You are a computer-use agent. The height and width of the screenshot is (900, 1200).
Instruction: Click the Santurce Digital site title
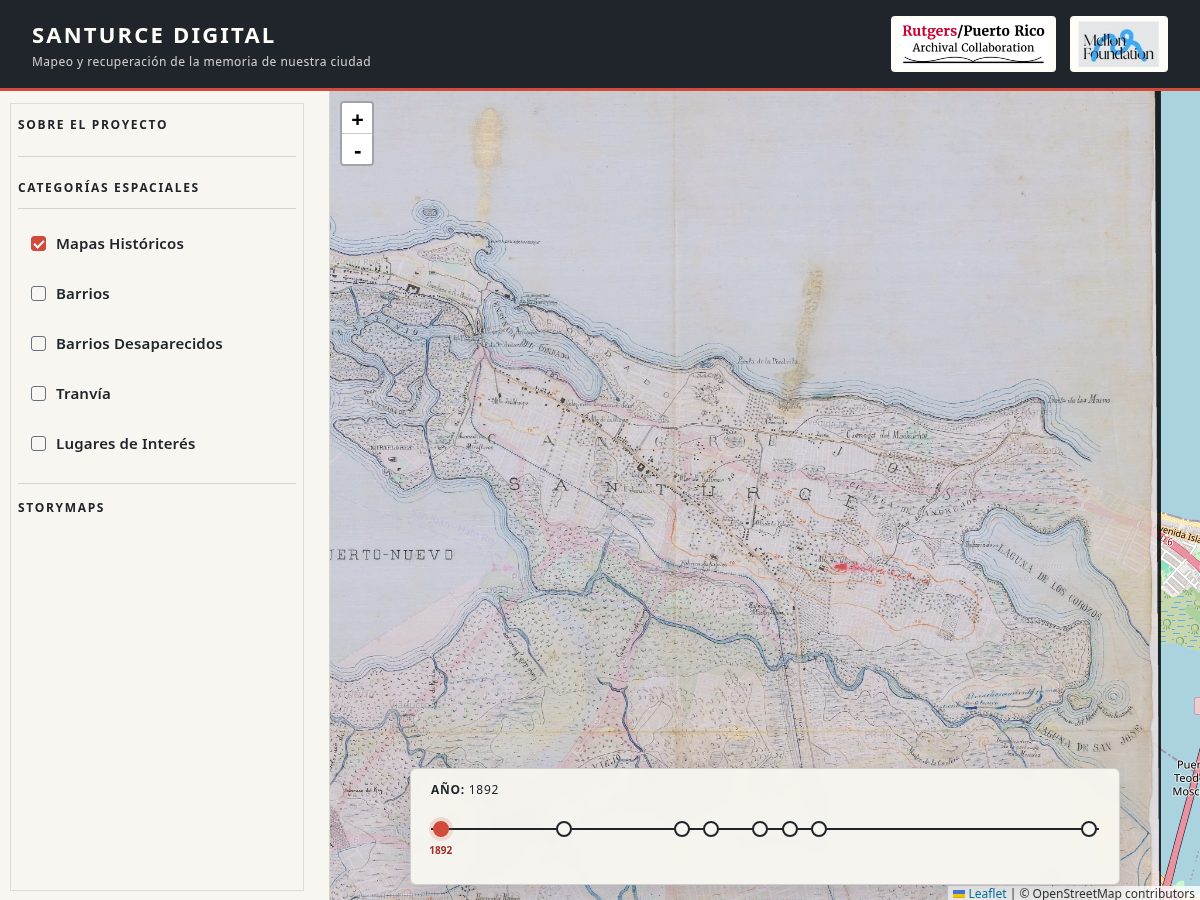tap(154, 36)
